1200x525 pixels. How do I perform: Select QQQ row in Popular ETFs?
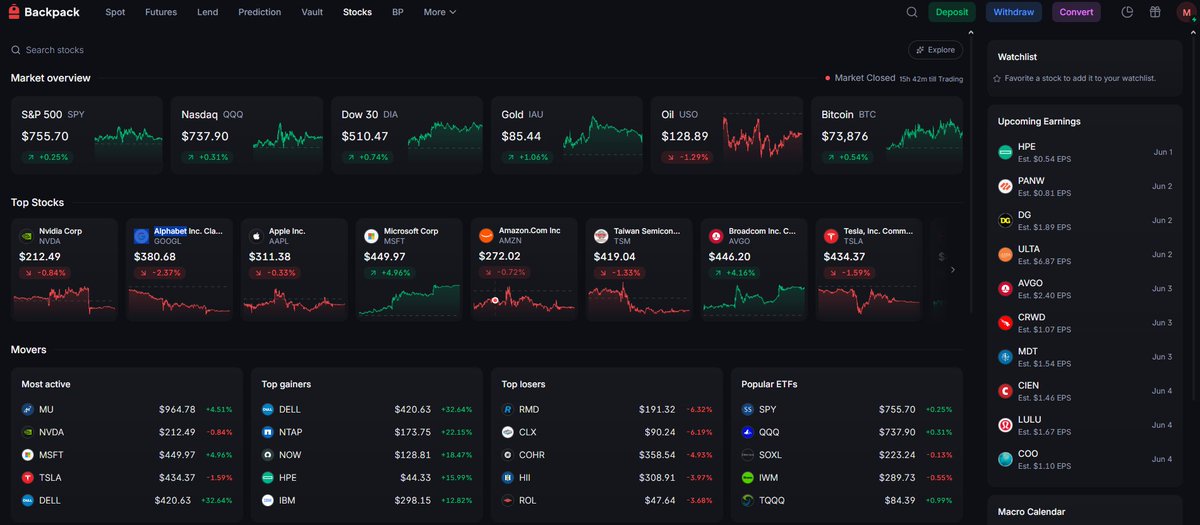847,432
